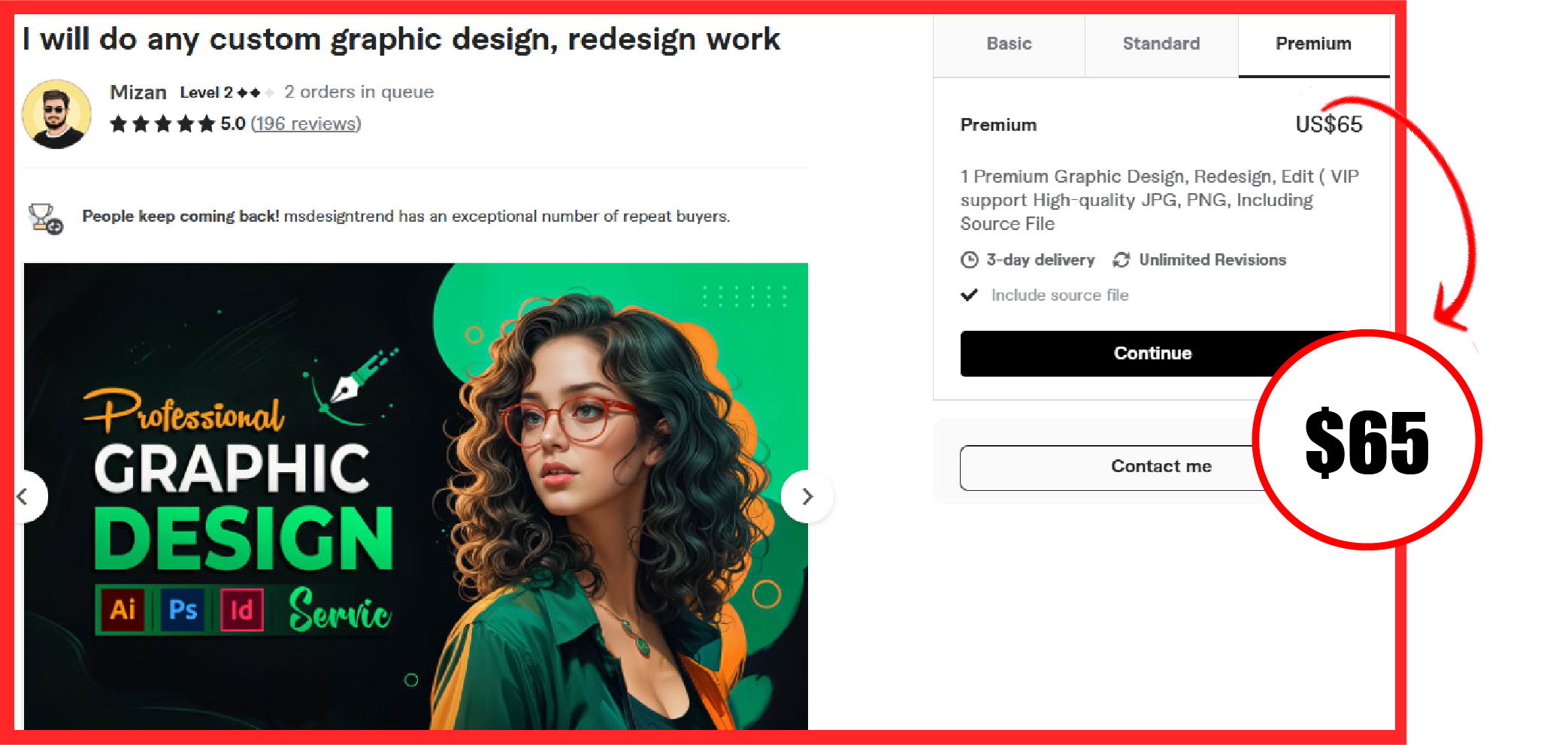Image resolution: width=1568 pixels, height=745 pixels.
Task: Click the Id InDesign icon in gig image
Action: pos(242,609)
